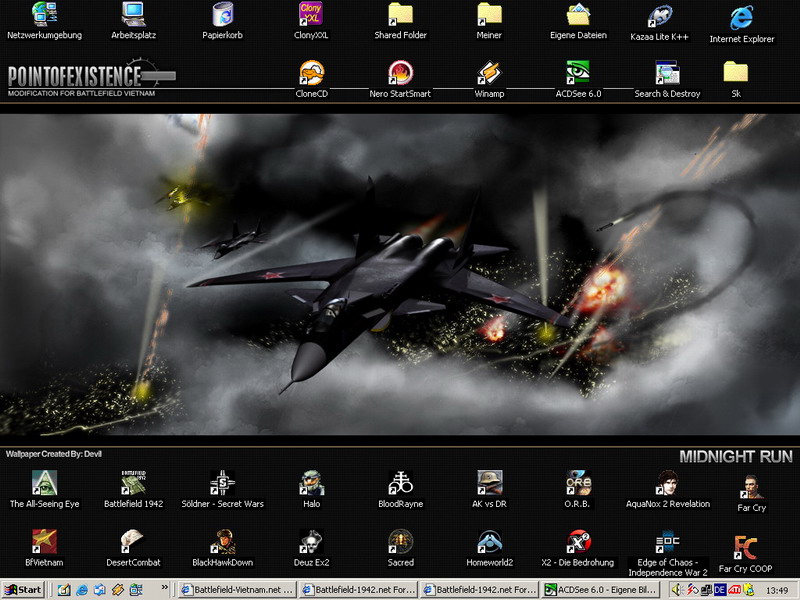Click the yellow tray icon beside the clock
This screenshot has height=600, width=800.
pos(748,590)
